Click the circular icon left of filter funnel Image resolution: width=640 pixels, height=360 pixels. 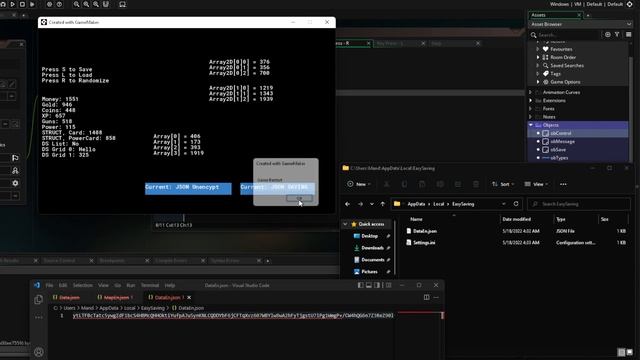(x=608, y=35)
